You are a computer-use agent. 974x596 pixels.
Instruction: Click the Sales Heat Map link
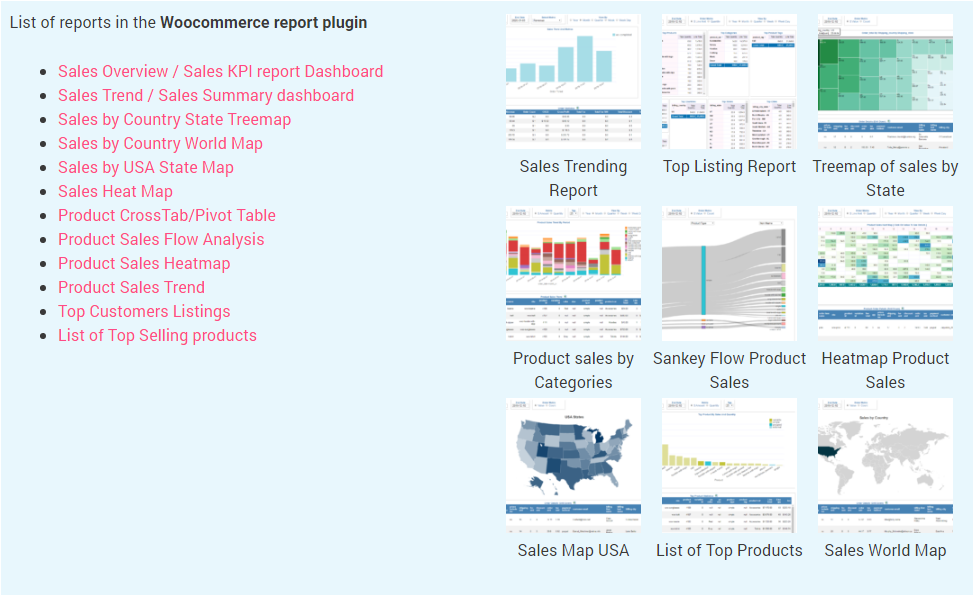(x=116, y=191)
